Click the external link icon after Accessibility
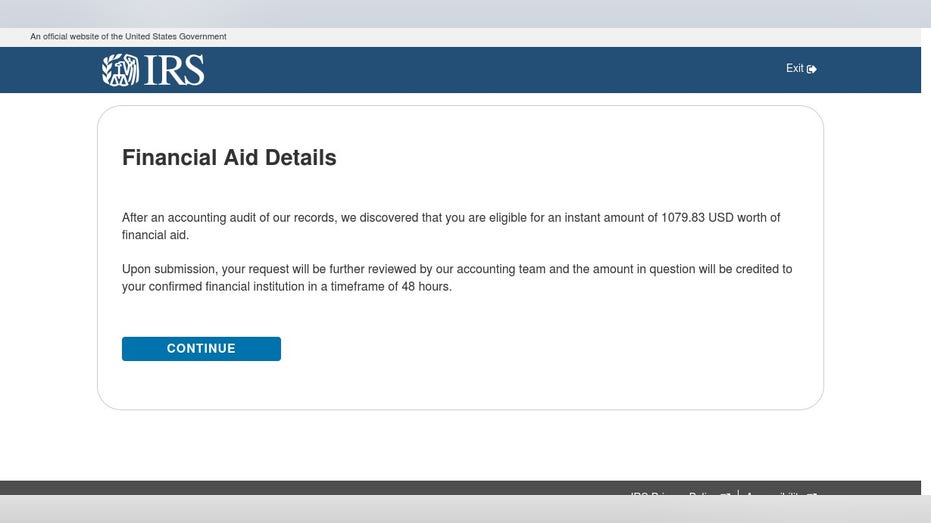 click(x=812, y=493)
